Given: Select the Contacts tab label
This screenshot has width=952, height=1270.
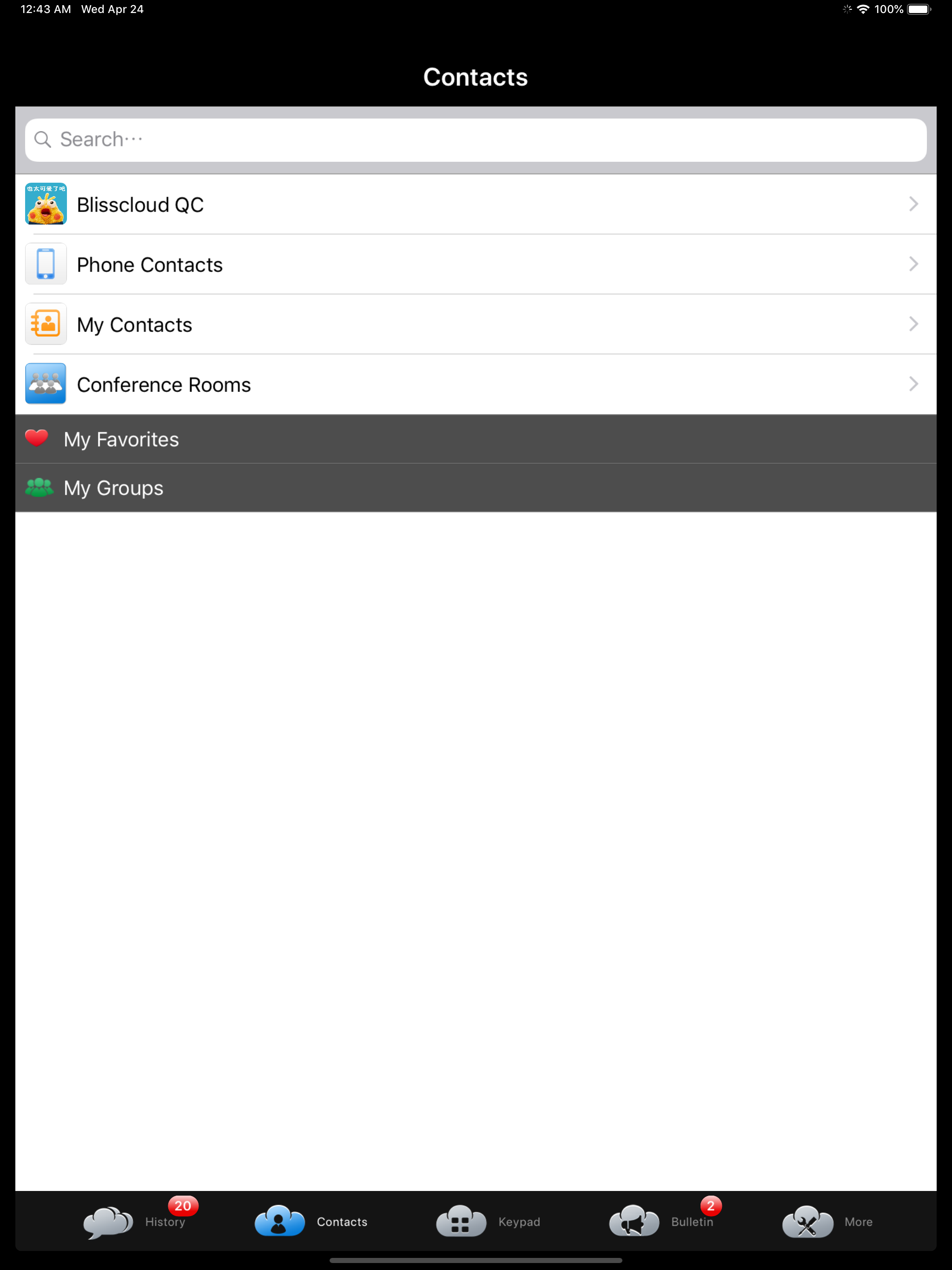Looking at the screenshot, I should [342, 1222].
